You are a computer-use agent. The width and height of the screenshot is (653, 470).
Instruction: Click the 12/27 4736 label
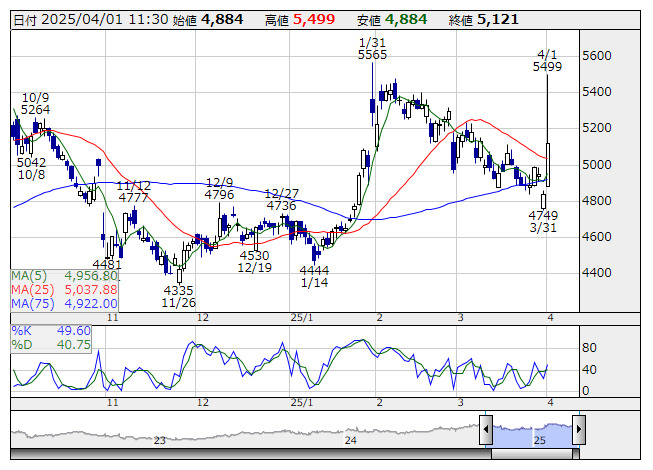(x=282, y=199)
